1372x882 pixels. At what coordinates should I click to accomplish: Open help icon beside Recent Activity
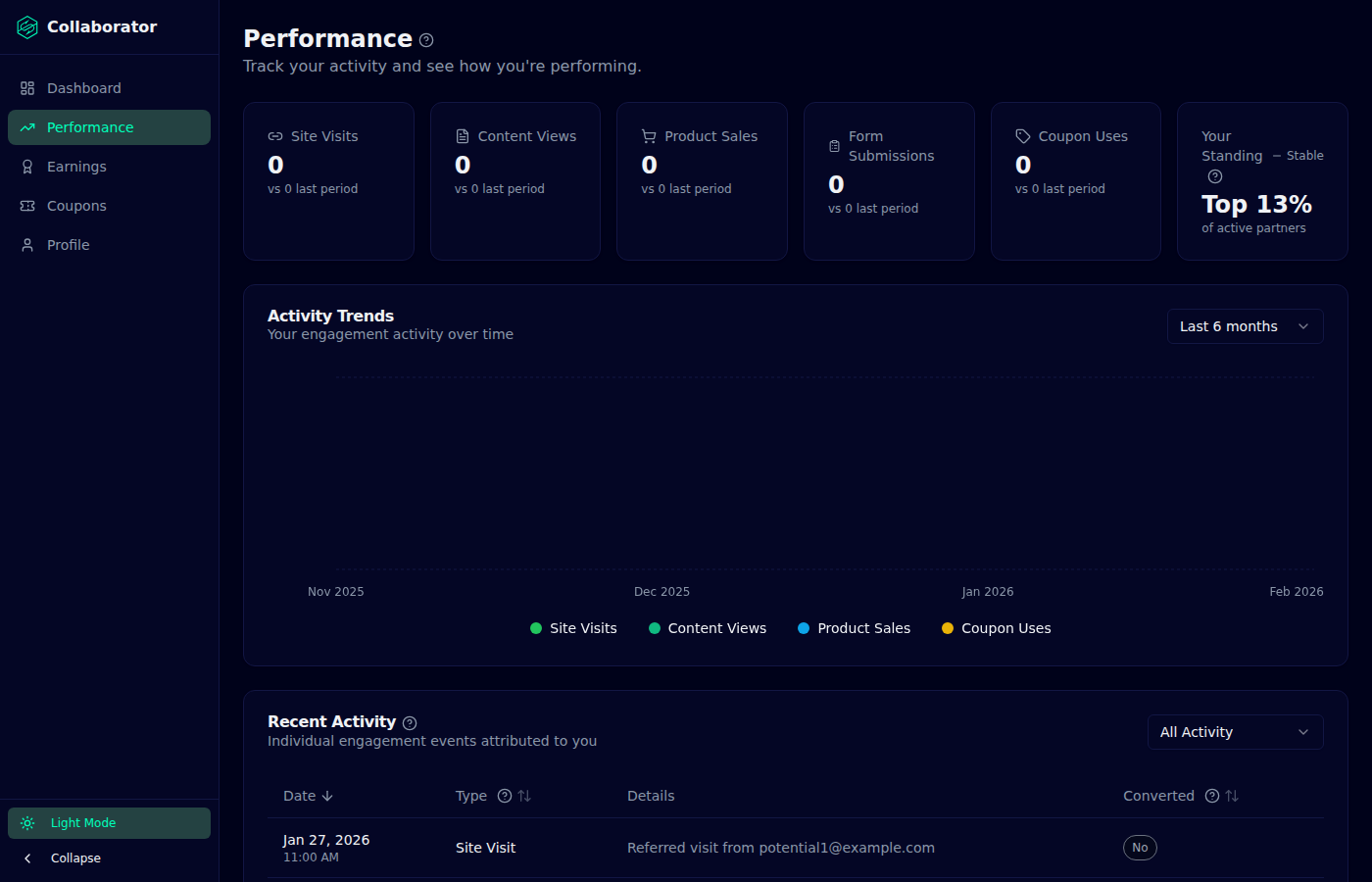[x=410, y=723]
